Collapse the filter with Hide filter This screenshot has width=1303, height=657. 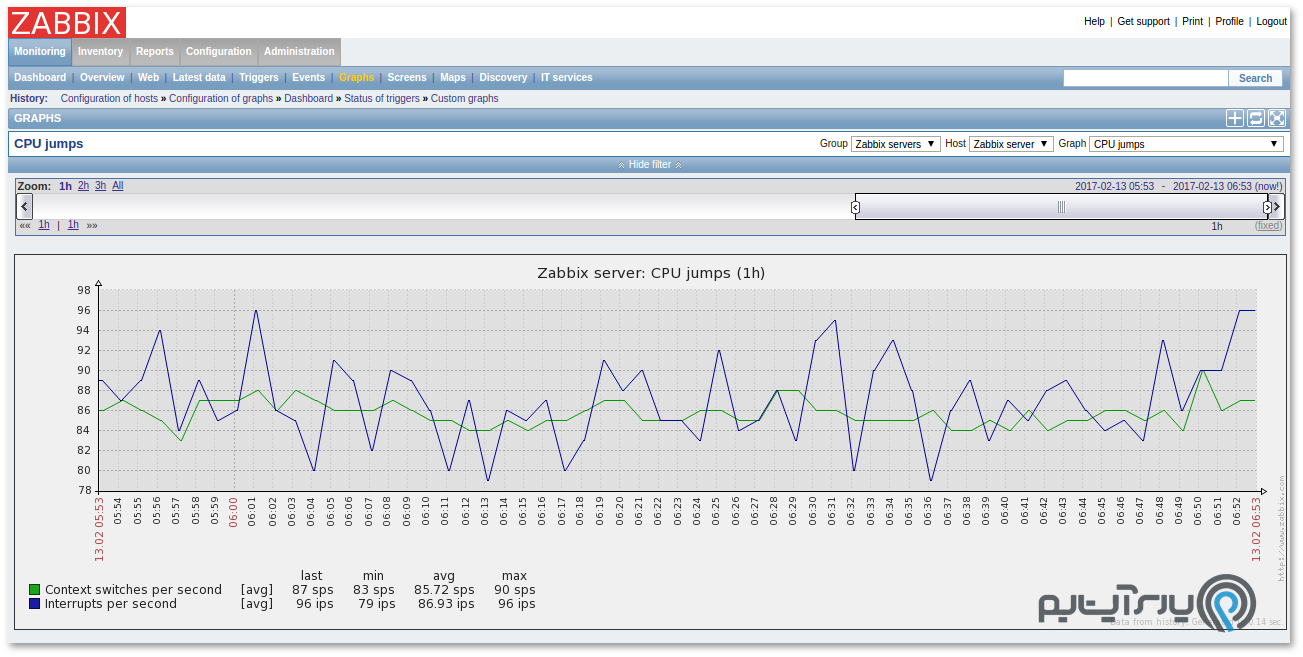[x=650, y=164]
